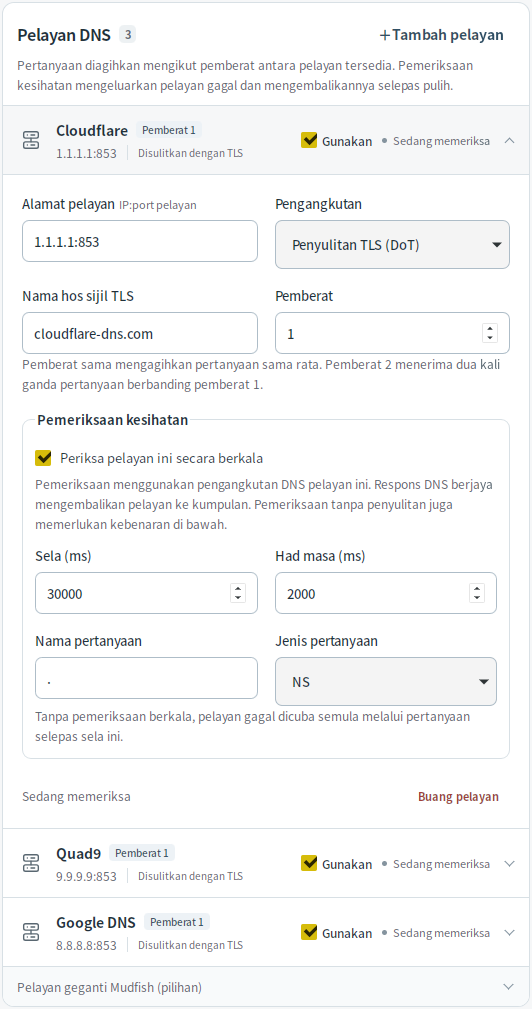Click Buang pelayan to remove server

click(458, 797)
